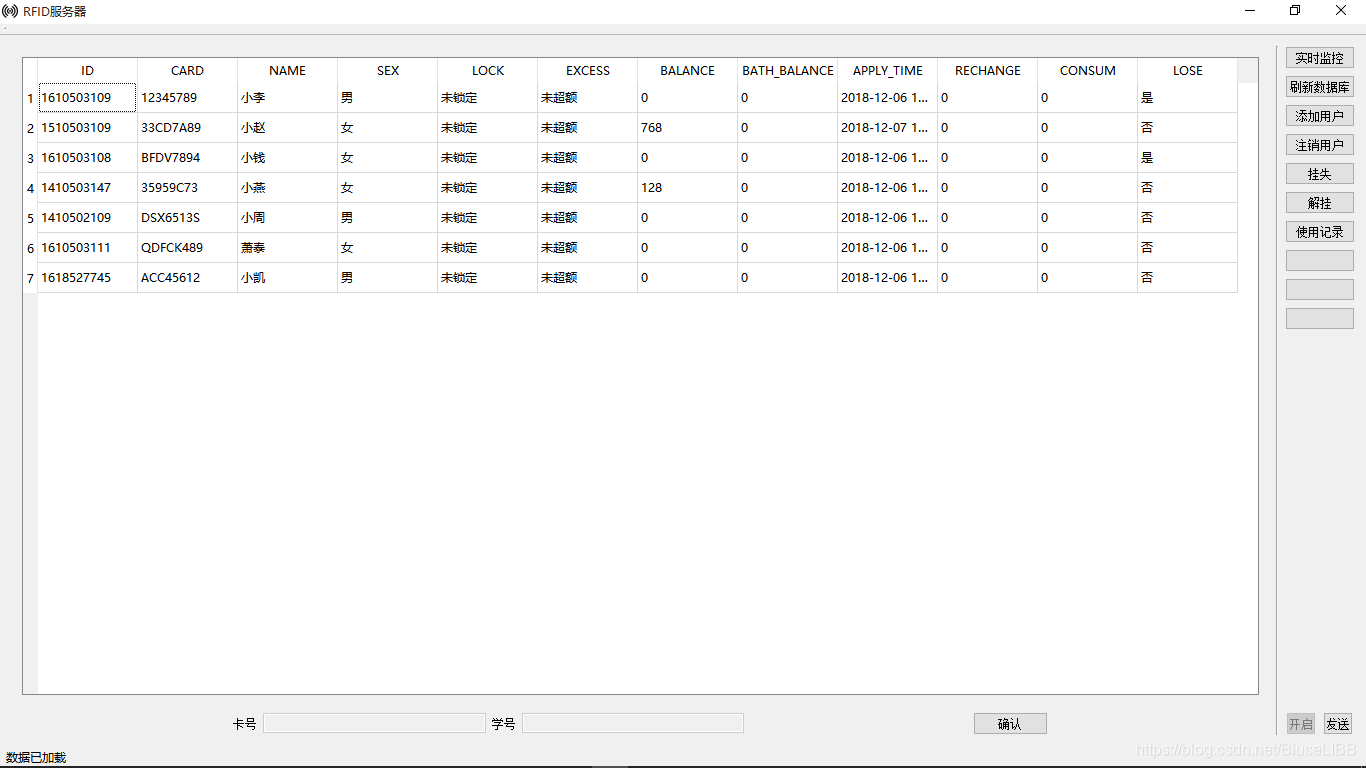Click the 发送 button
Viewport: 1366px width, 768px height.
[x=1337, y=724]
